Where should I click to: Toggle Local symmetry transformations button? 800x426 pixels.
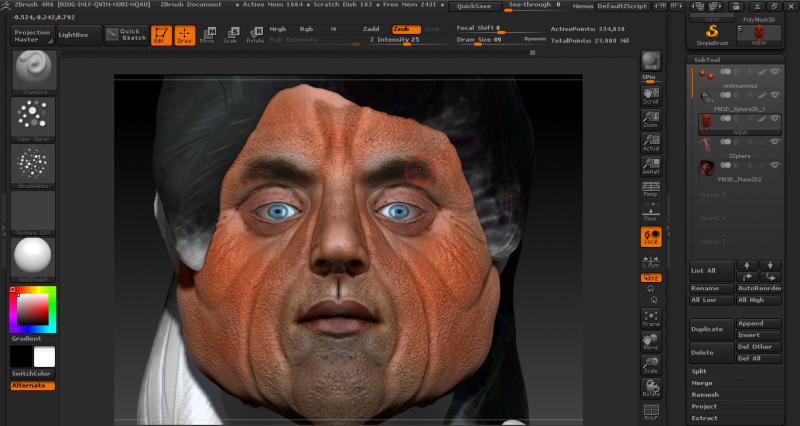(x=651, y=237)
